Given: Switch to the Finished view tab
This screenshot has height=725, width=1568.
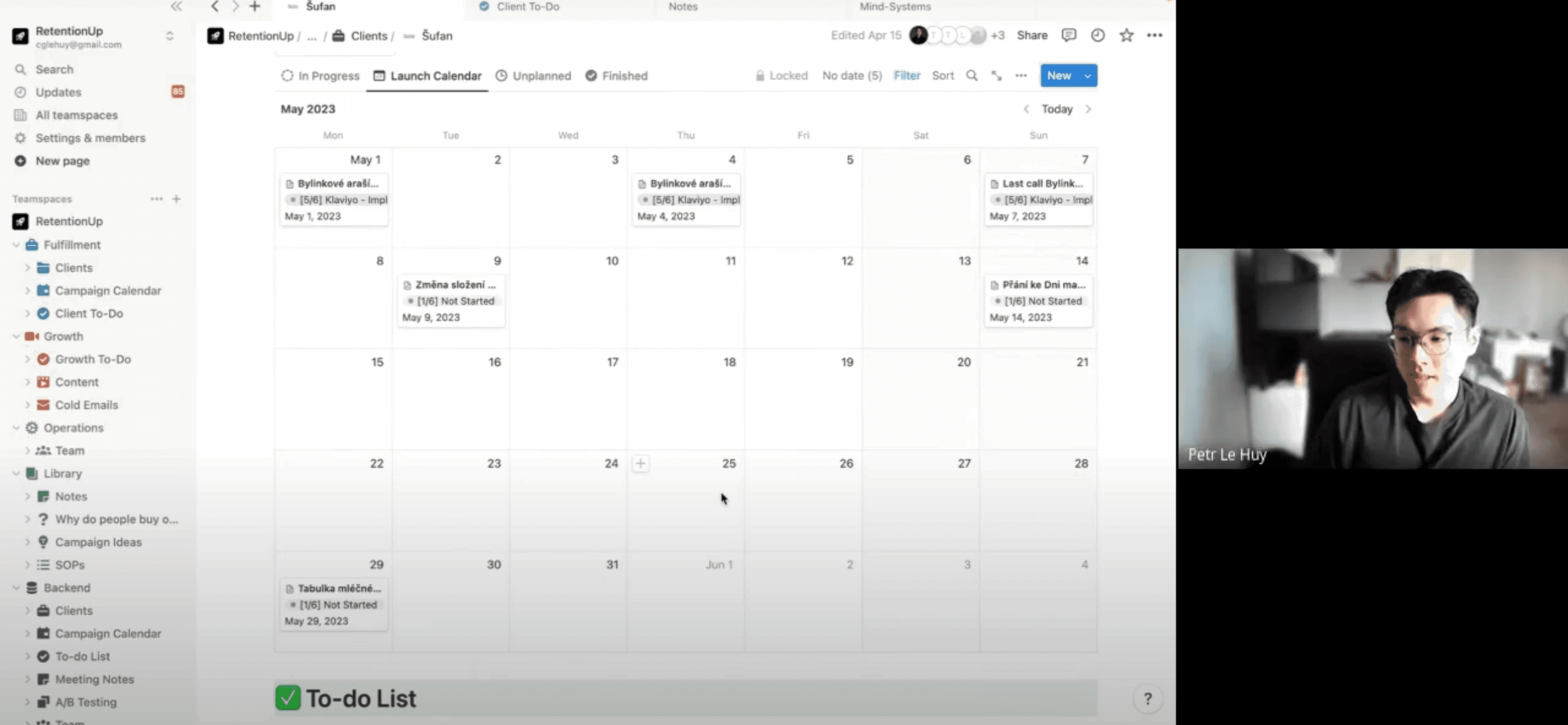Looking at the screenshot, I should tap(616, 76).
